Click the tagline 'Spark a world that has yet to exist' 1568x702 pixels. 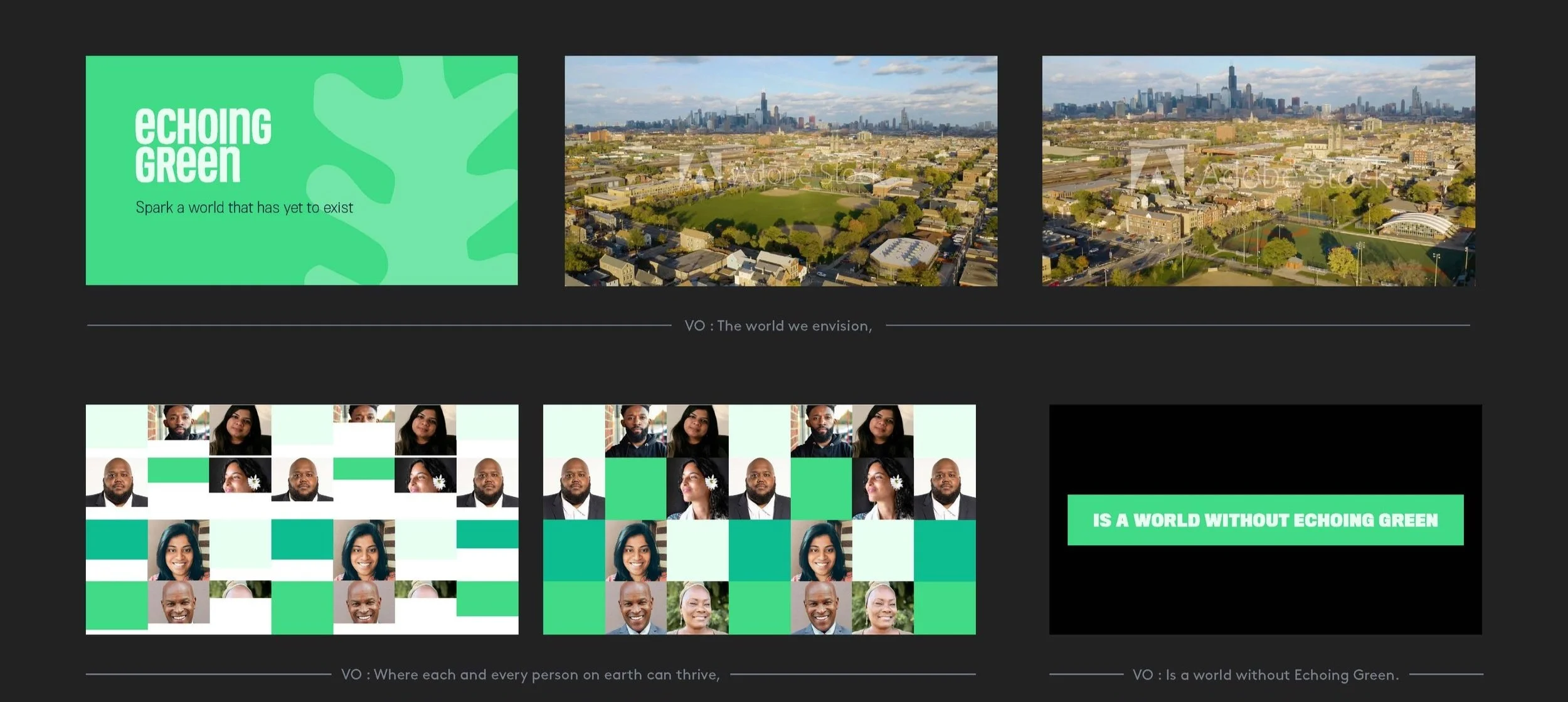click(245, 208)
